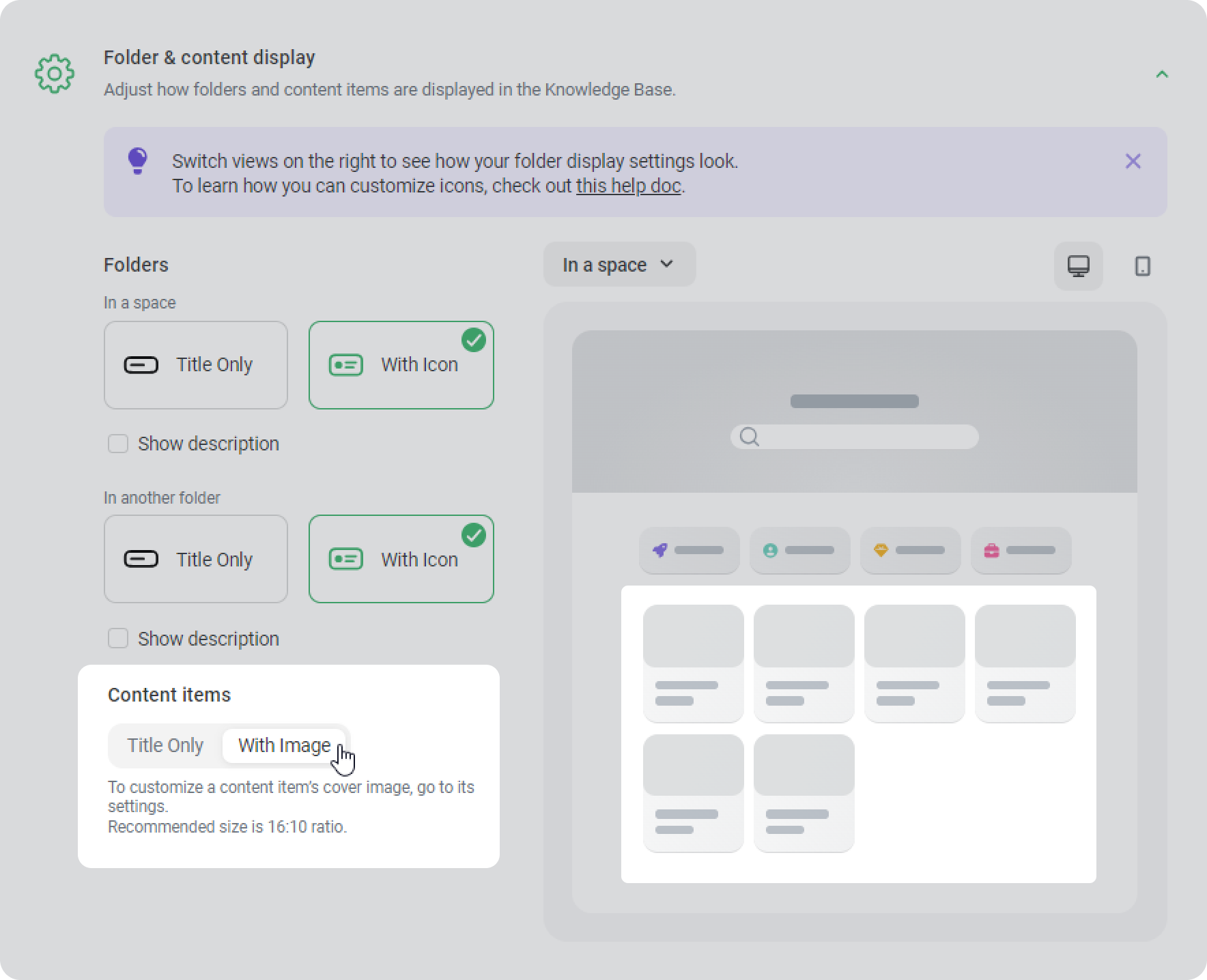Image resolution: width=1207 pixels, height=980 pixels.
Task: Select With Image for content items
Action: 284,745
